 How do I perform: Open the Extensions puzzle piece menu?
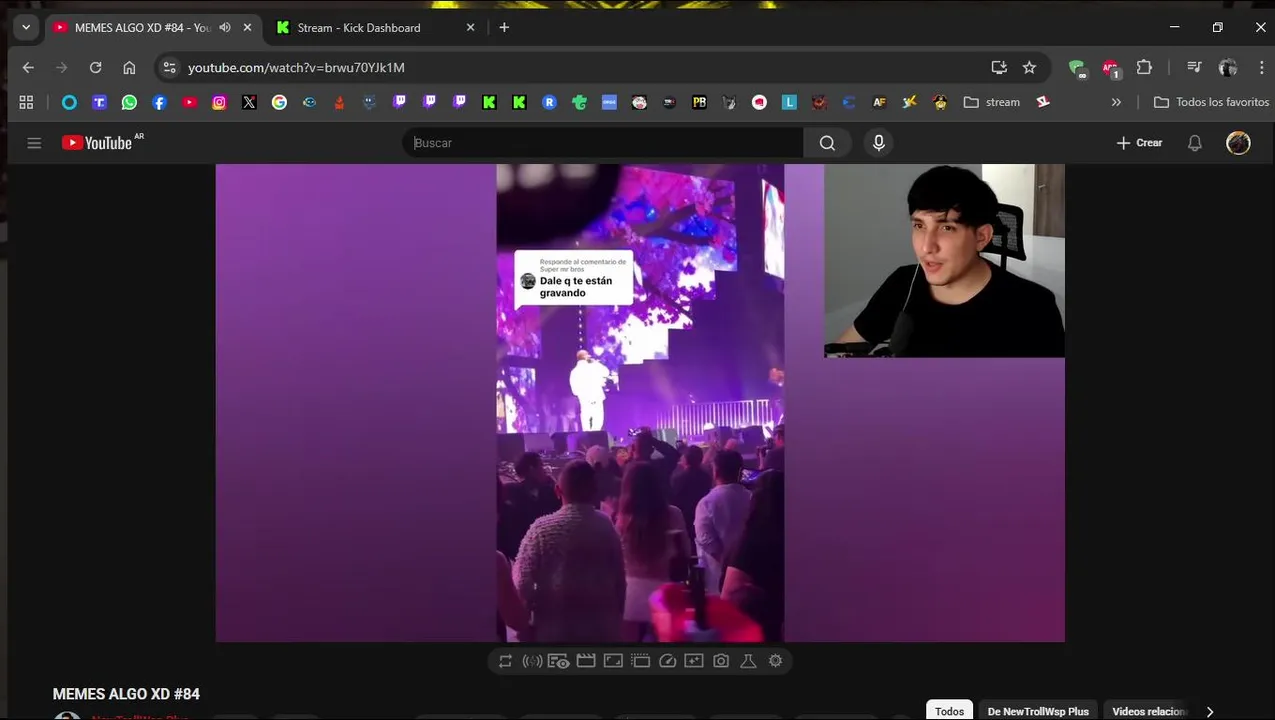pos(1144,67)
